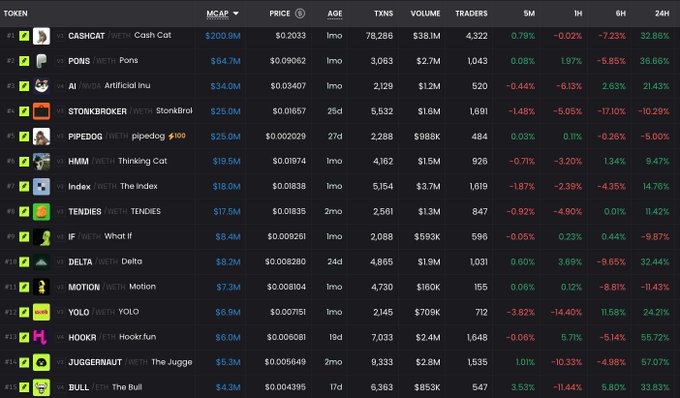680x398 pixels.
Task: Open the CASHCAT token pair link
Action: pos(120,36)
